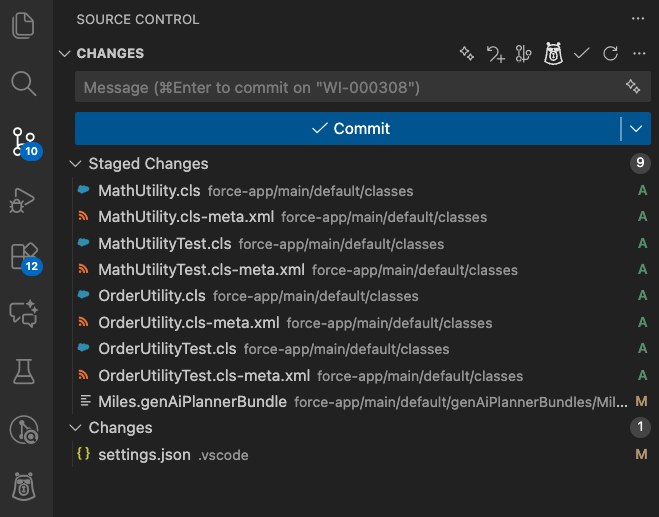Generate commit message with sparkle in message box
This screenshot has height=517, width=659.
tap(633, 86)
